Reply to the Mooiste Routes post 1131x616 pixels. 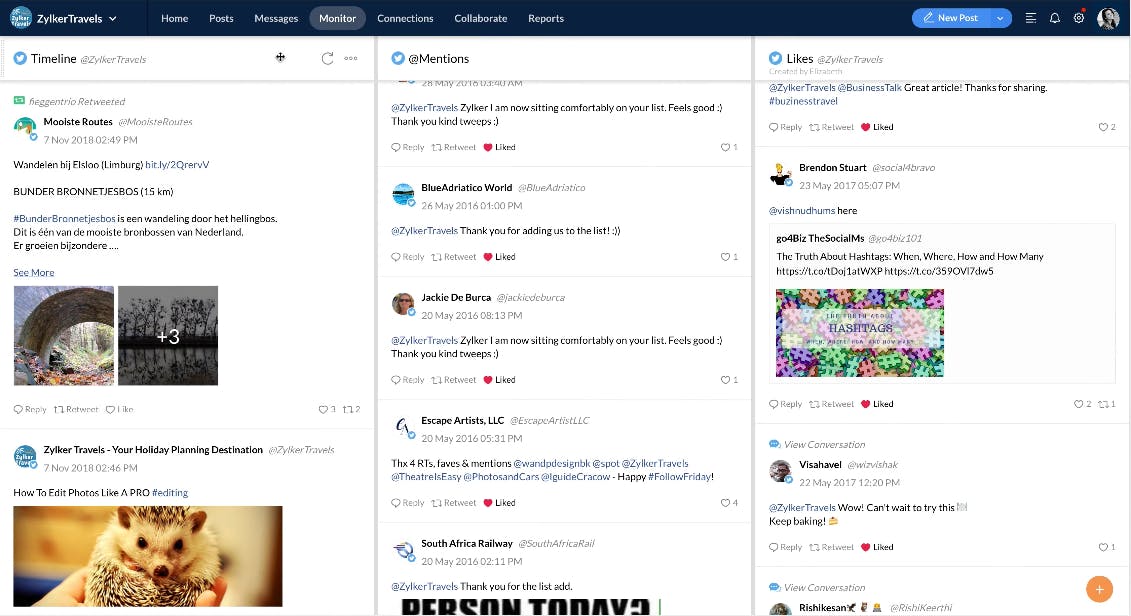30,410
